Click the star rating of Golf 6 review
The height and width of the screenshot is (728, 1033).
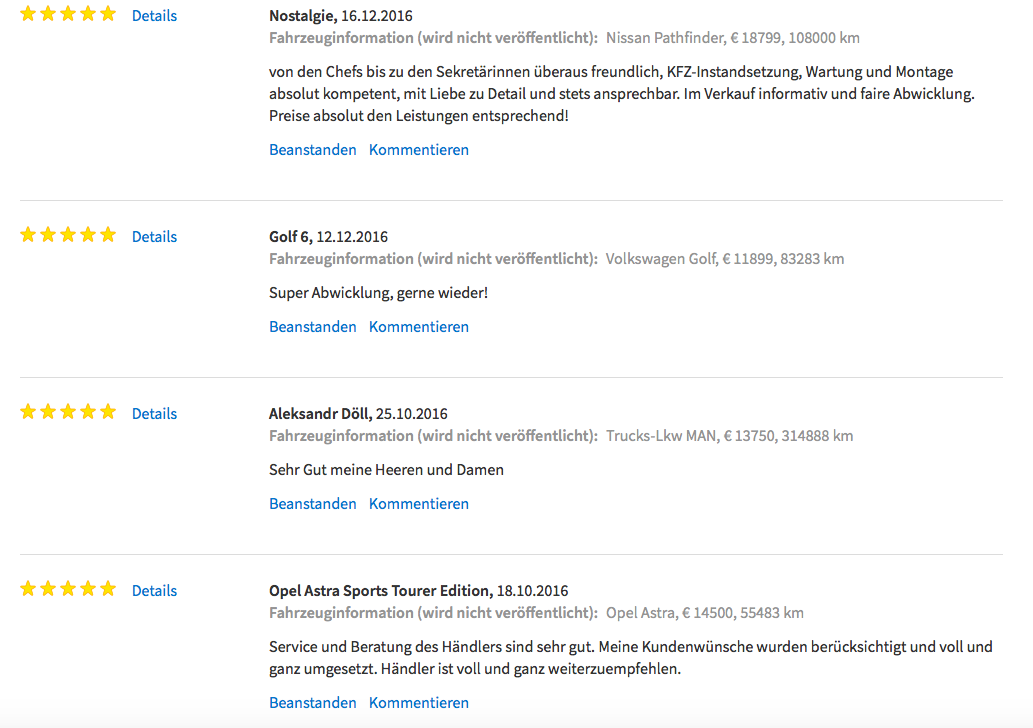tap(68, 235)
